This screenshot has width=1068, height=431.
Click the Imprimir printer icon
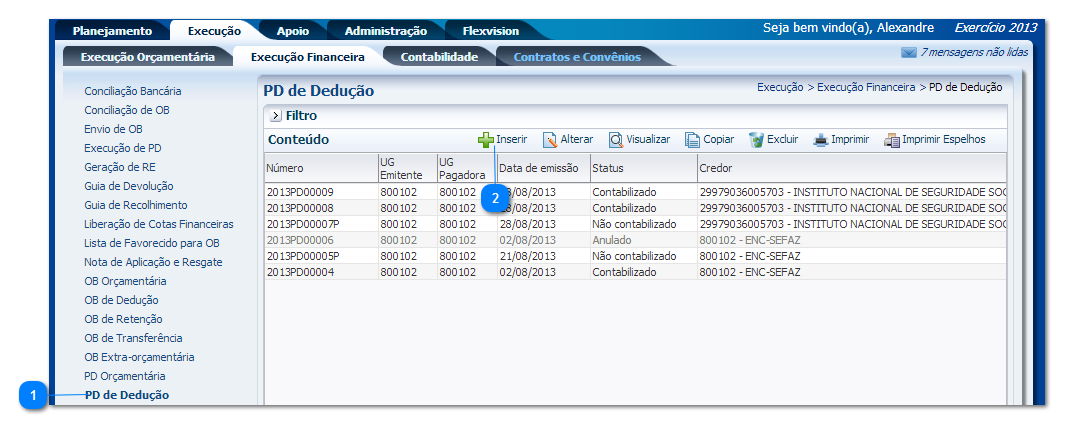tap(821, 140)
